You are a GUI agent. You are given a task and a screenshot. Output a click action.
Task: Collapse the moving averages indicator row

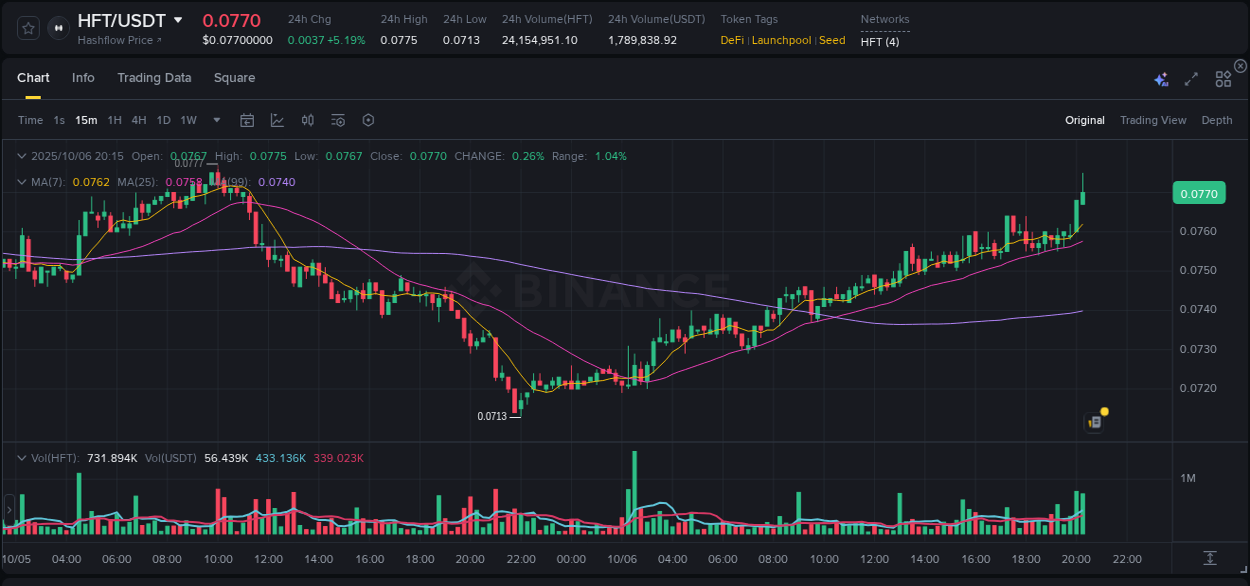22,182
